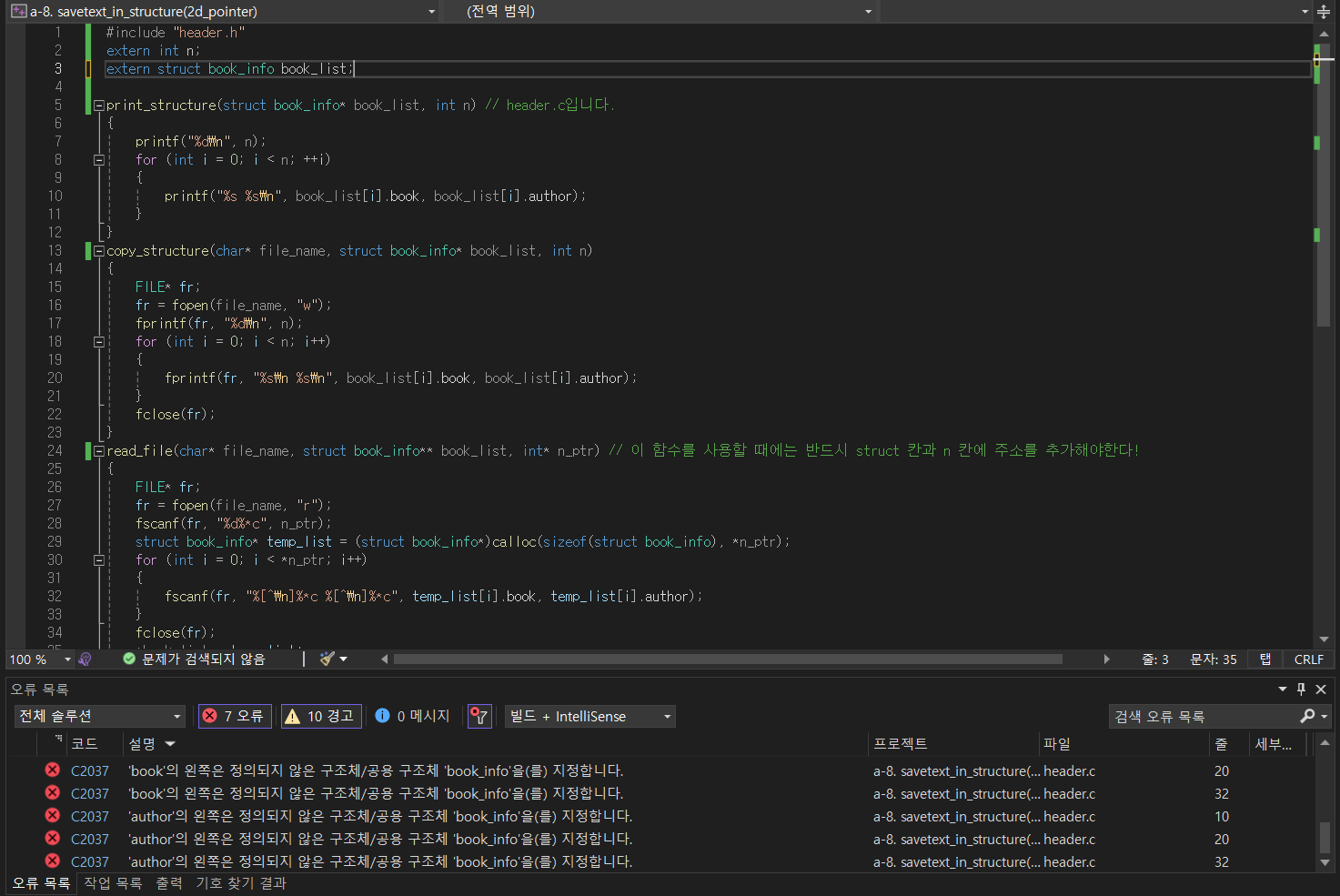Screen dimensions: 1340x896
Task: Click the split editor window icon
Action: pos(1324,12)
